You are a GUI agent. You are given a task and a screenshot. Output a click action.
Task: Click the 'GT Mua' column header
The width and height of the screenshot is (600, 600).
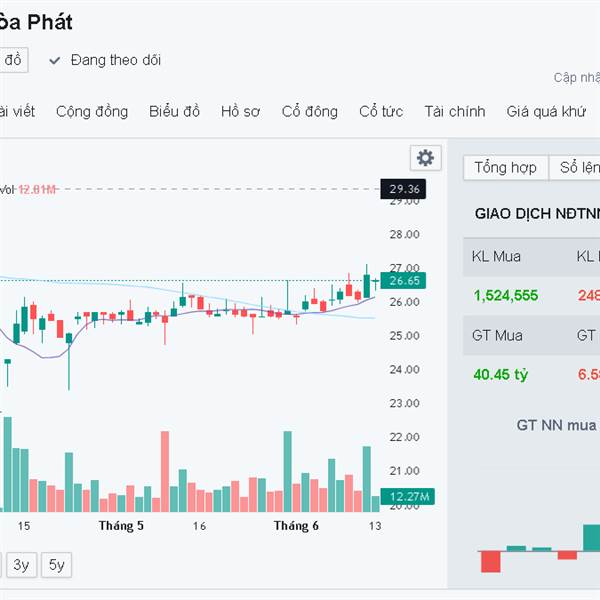click(497, 336)
